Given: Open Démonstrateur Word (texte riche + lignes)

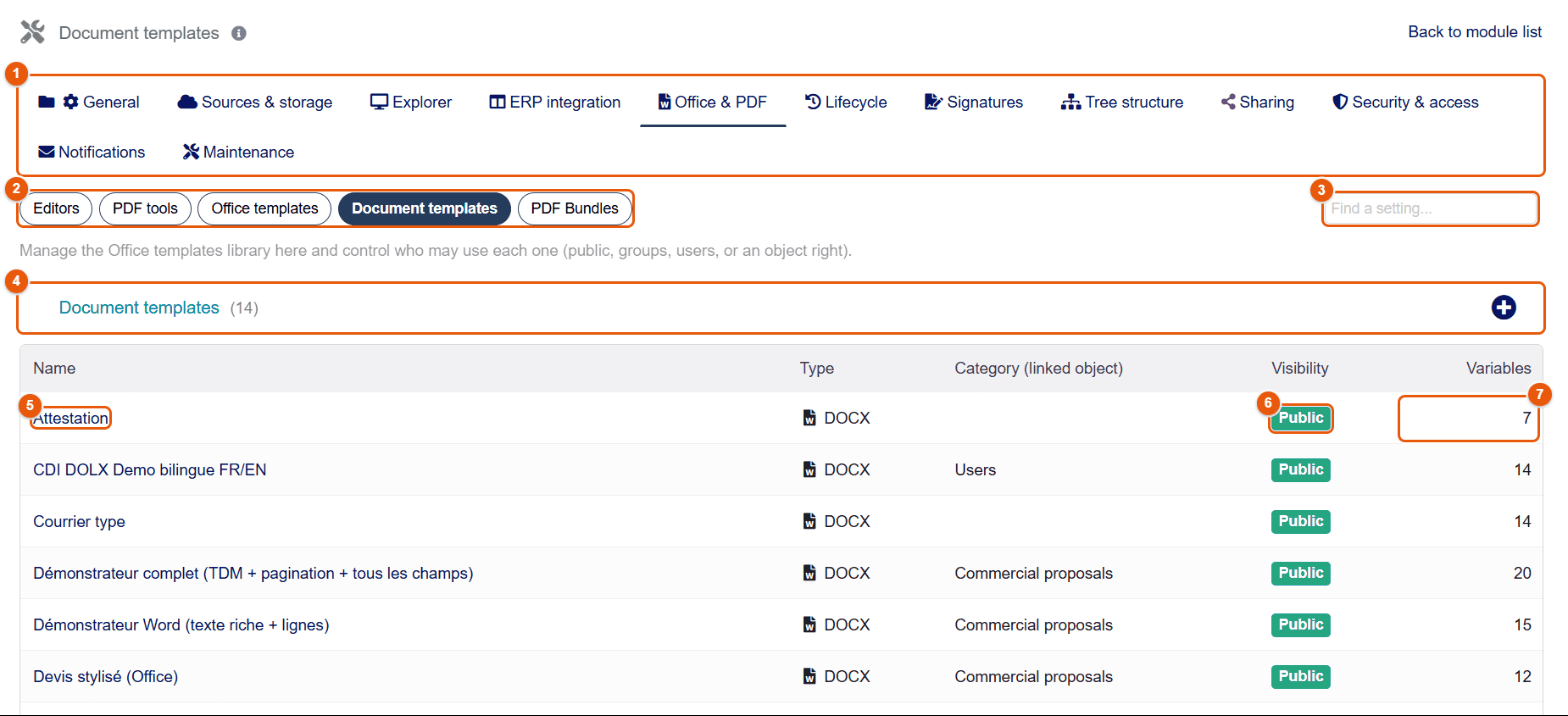Looking at the screenshot, I should tap(181, 625).
